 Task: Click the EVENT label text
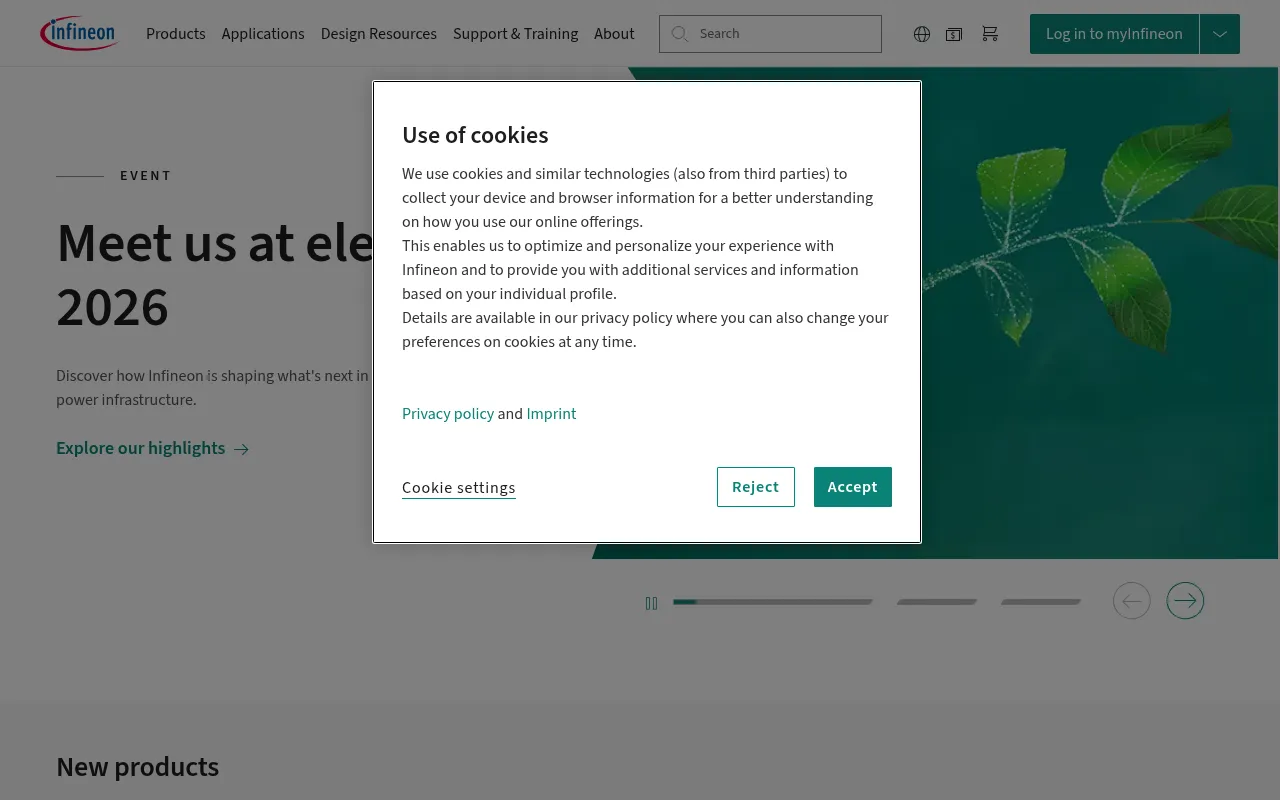(146, 176)
